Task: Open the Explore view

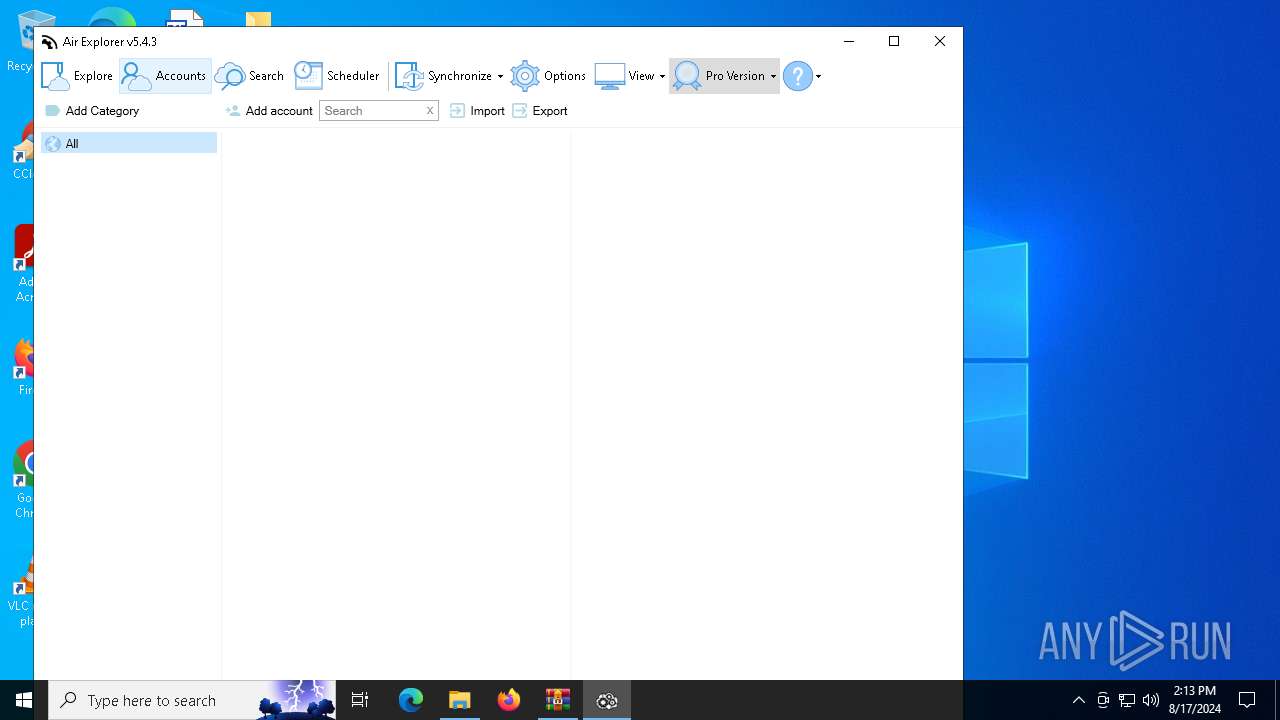Action: click(x=77, y=76)
